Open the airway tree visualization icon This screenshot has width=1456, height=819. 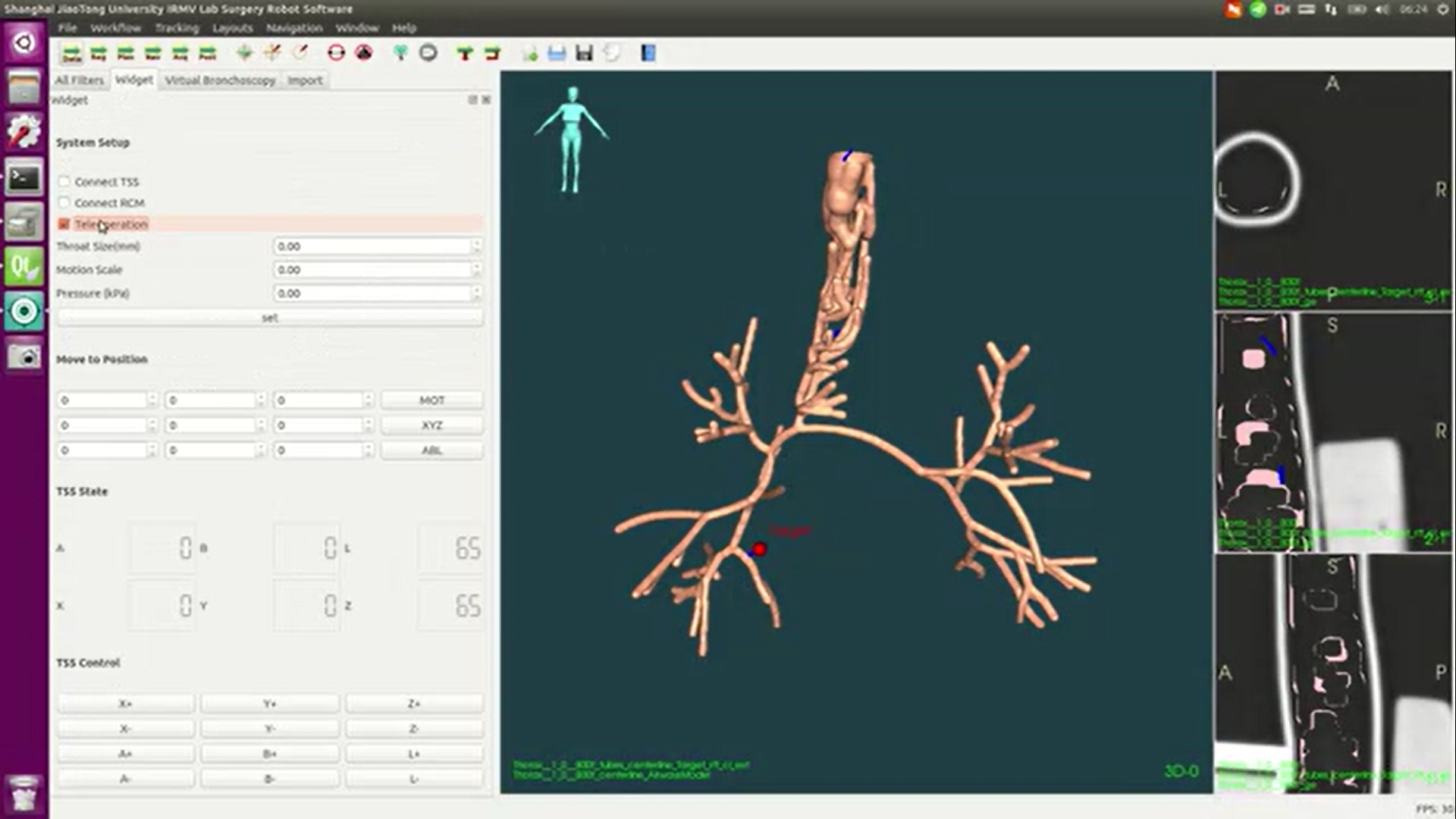[400, 53]
